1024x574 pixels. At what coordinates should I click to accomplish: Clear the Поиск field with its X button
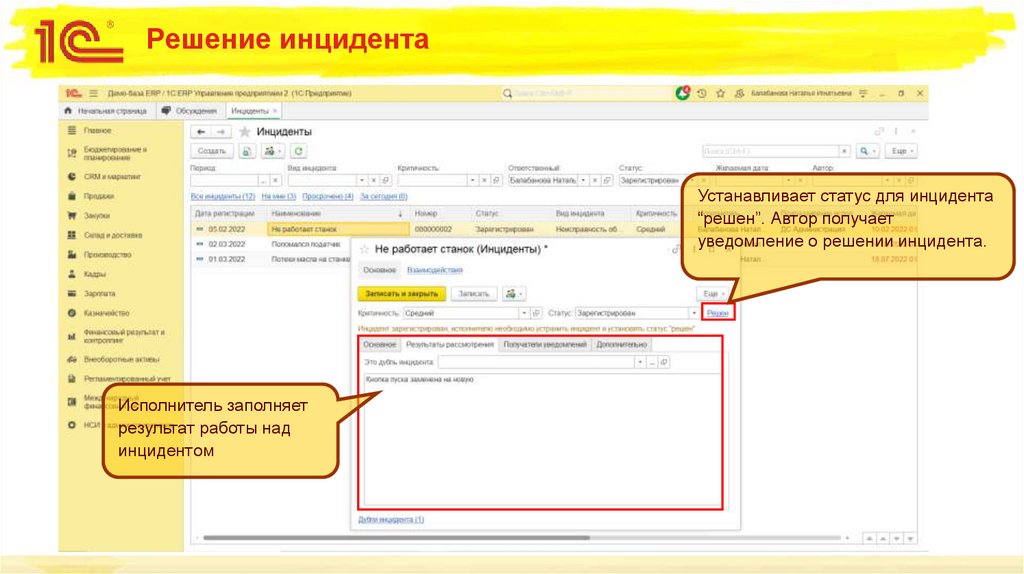[x=844, y=151]
